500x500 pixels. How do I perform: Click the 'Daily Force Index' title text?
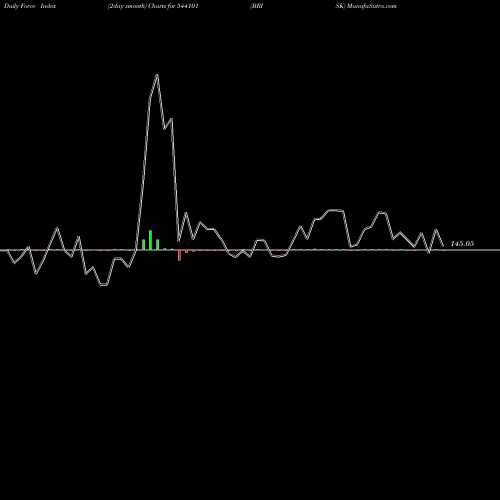click(x=30, y=6)
